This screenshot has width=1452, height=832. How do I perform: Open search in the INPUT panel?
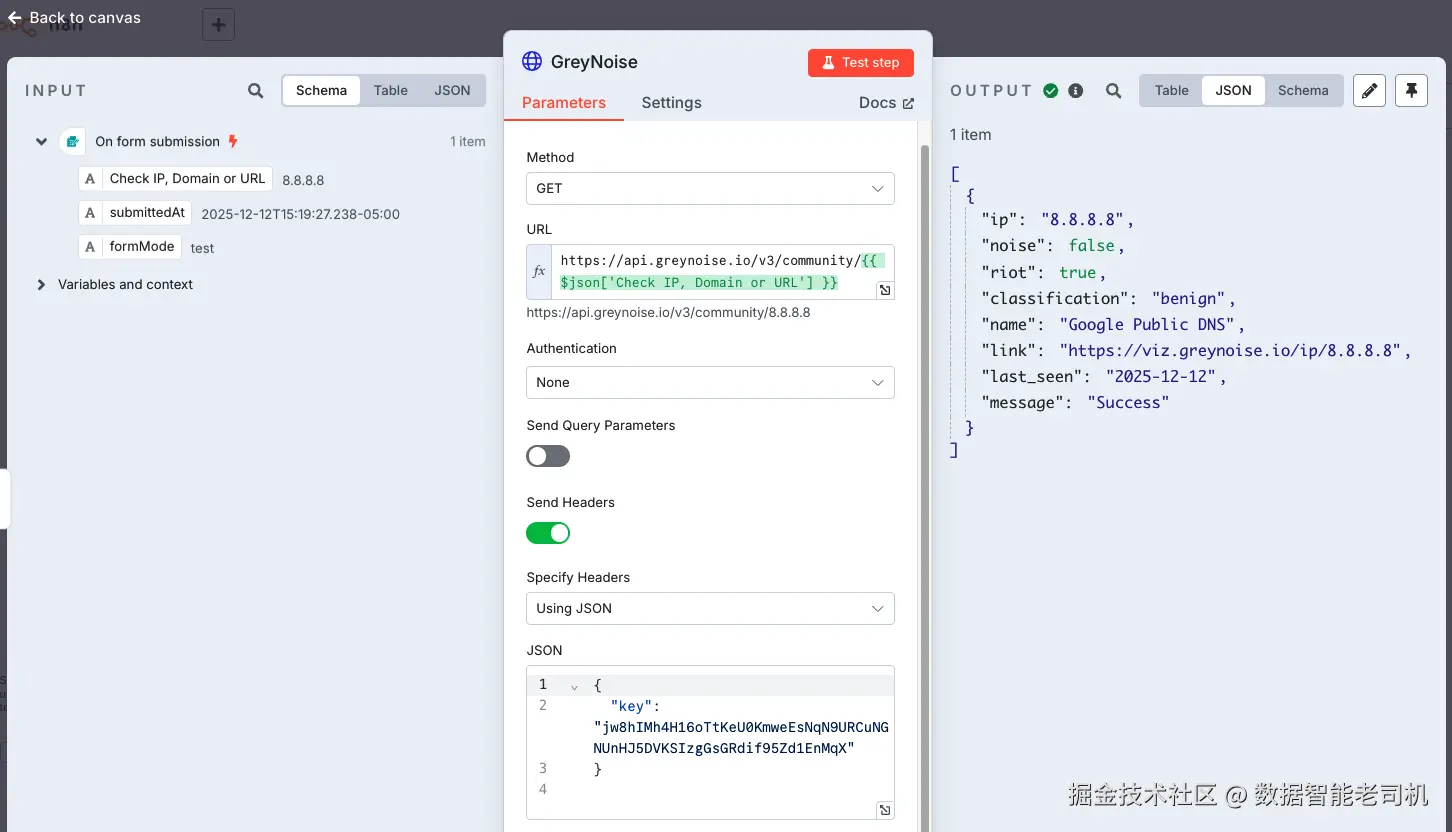pyautogui.click(x=256, y=91)
